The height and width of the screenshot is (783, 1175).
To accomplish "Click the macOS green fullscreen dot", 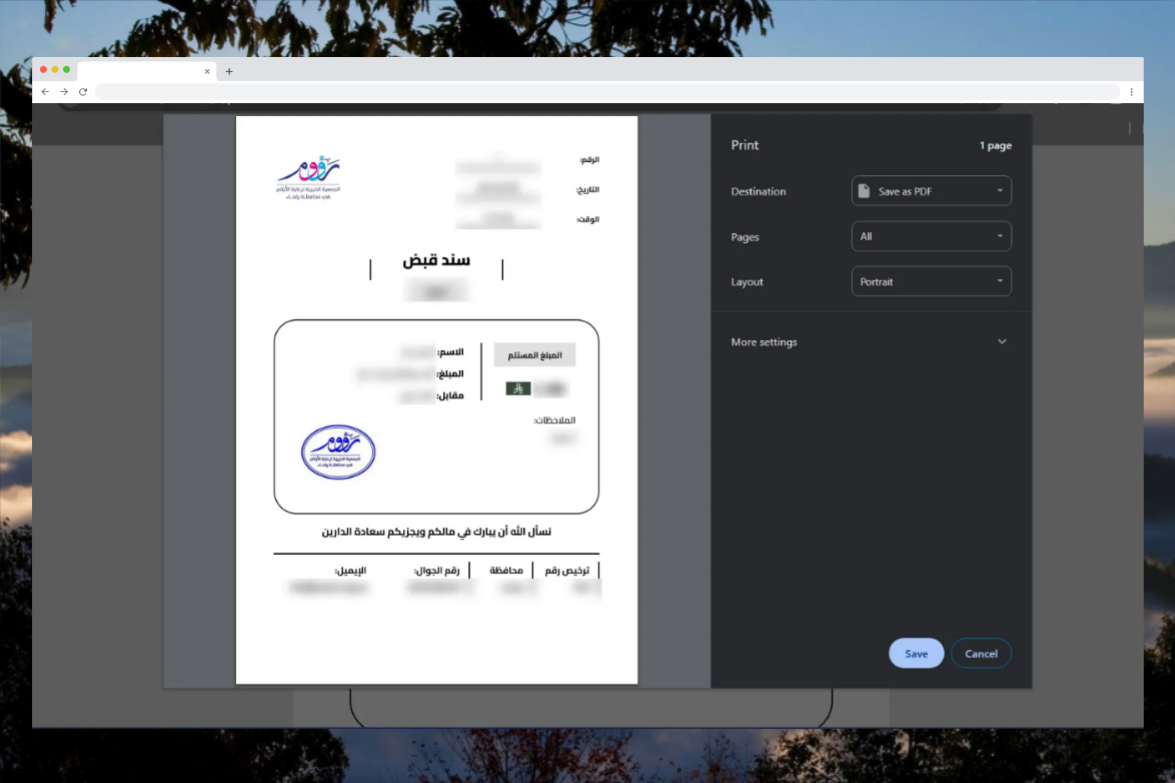I will (x=67, y=70).
